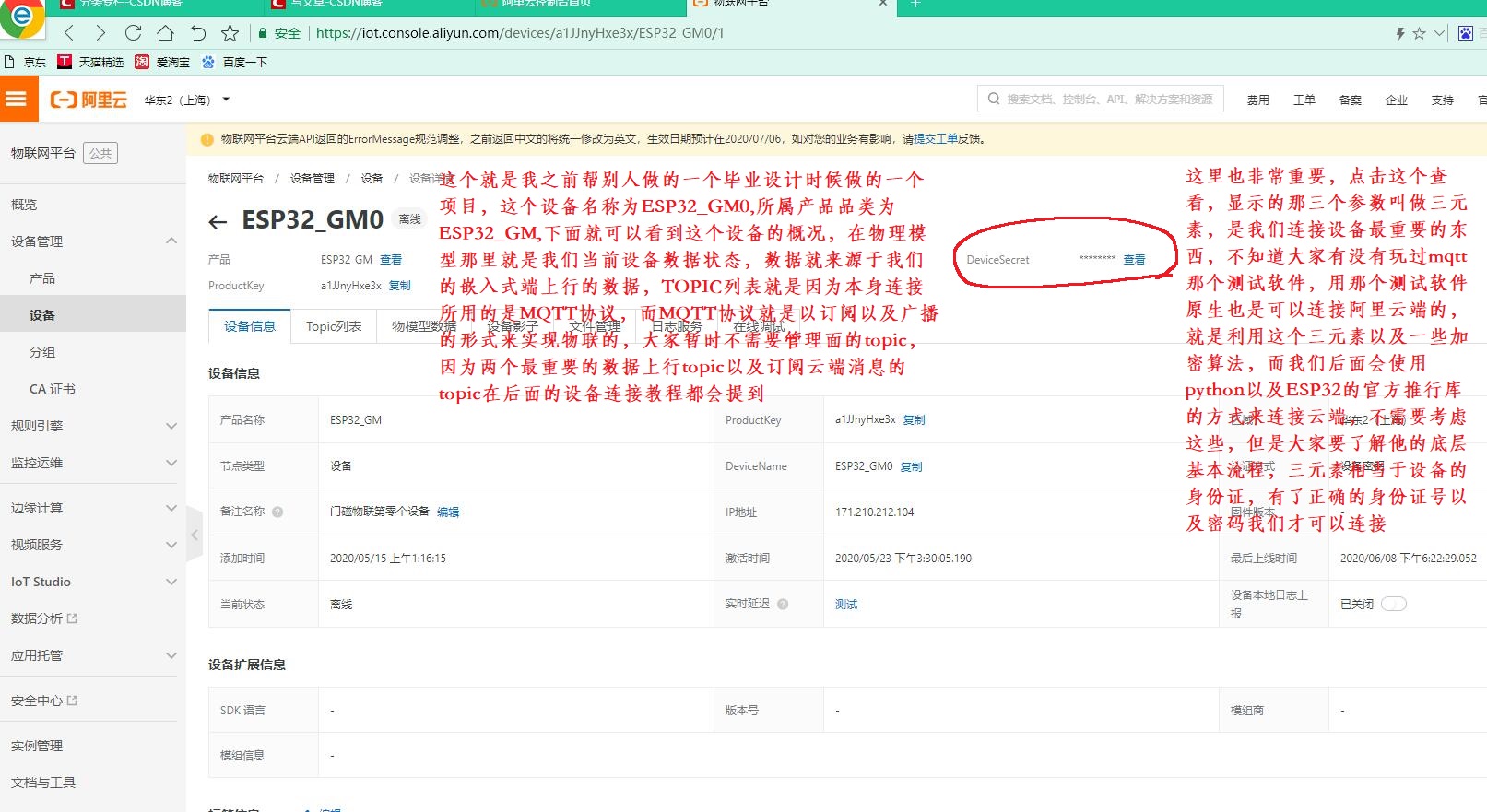1487x812 pixels.
Task: Open 工单 top menu
Action: (1304, 100)
